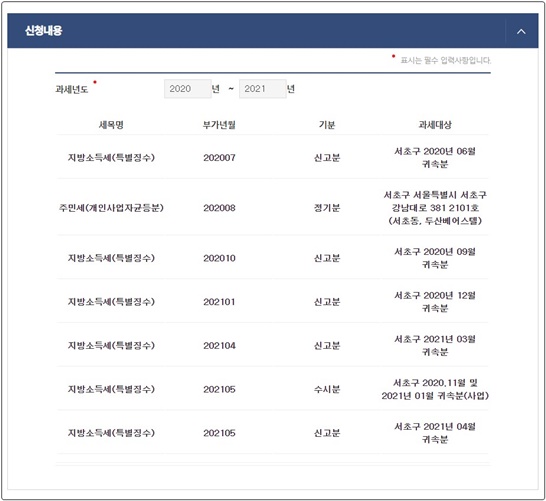Click 202105 in the 2021년 04월 귀속분 row

tap(219, 433)
